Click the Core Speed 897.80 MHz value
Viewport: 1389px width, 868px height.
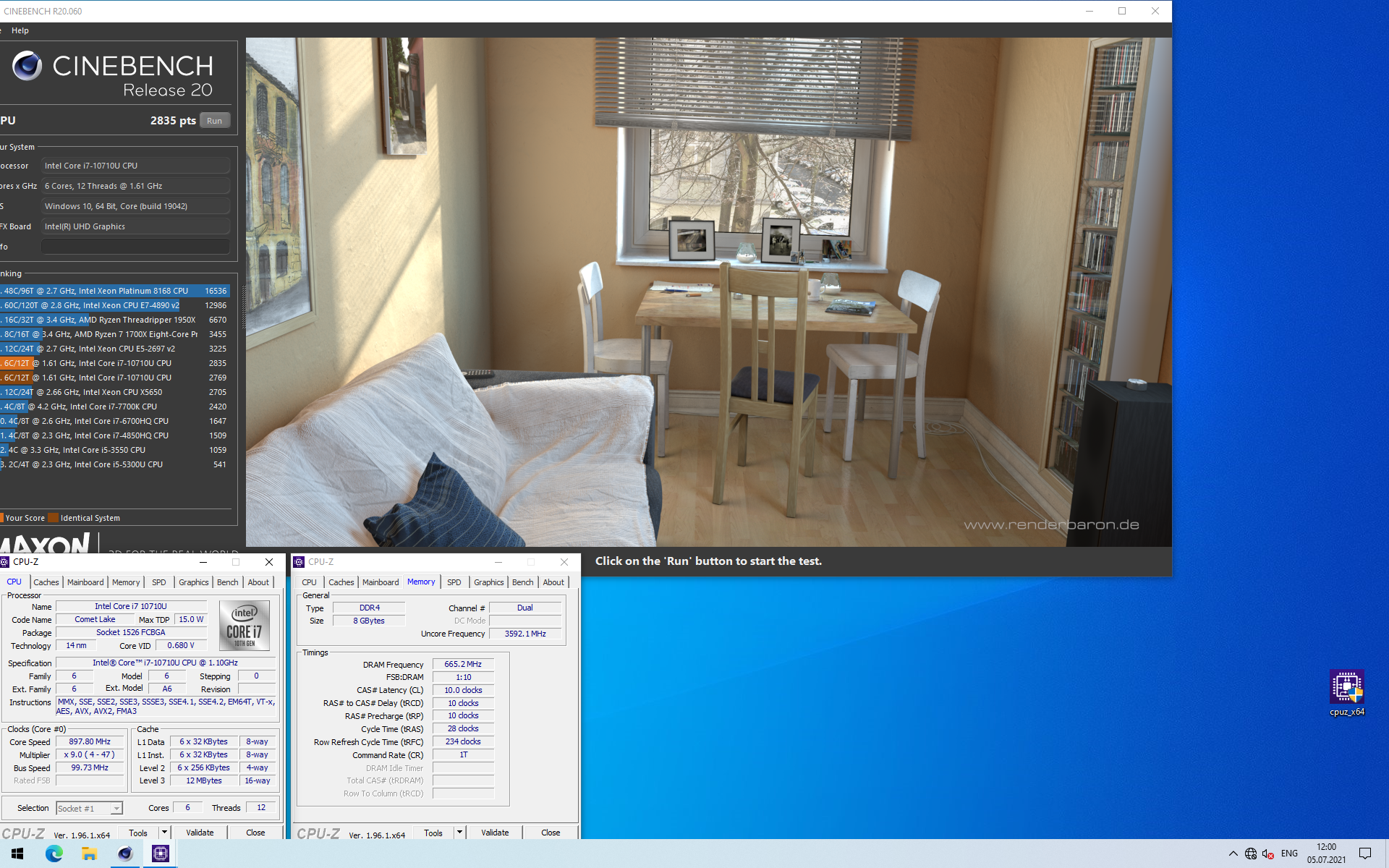[x=90, y=741]
